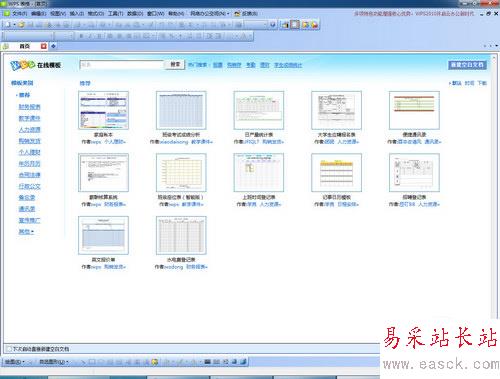Screen dimensions: 500x379
Task: Click the 新建空白文档 button
Action: 467,65
